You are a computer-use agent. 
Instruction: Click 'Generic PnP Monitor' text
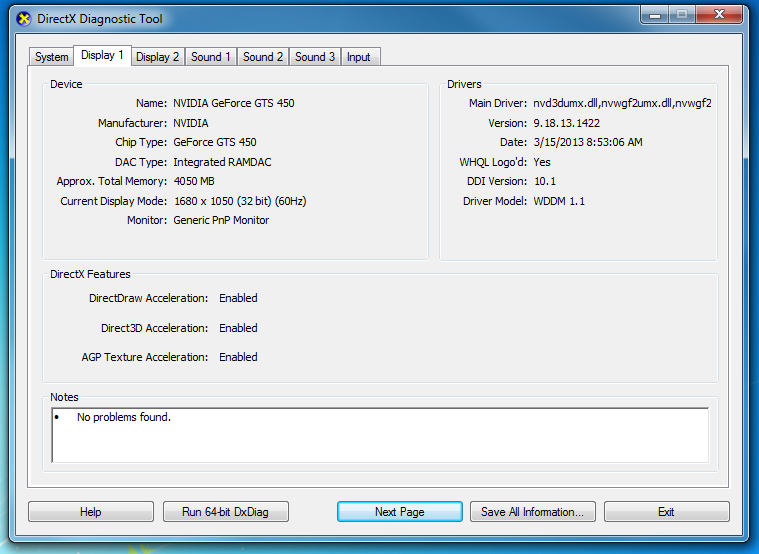221,220
